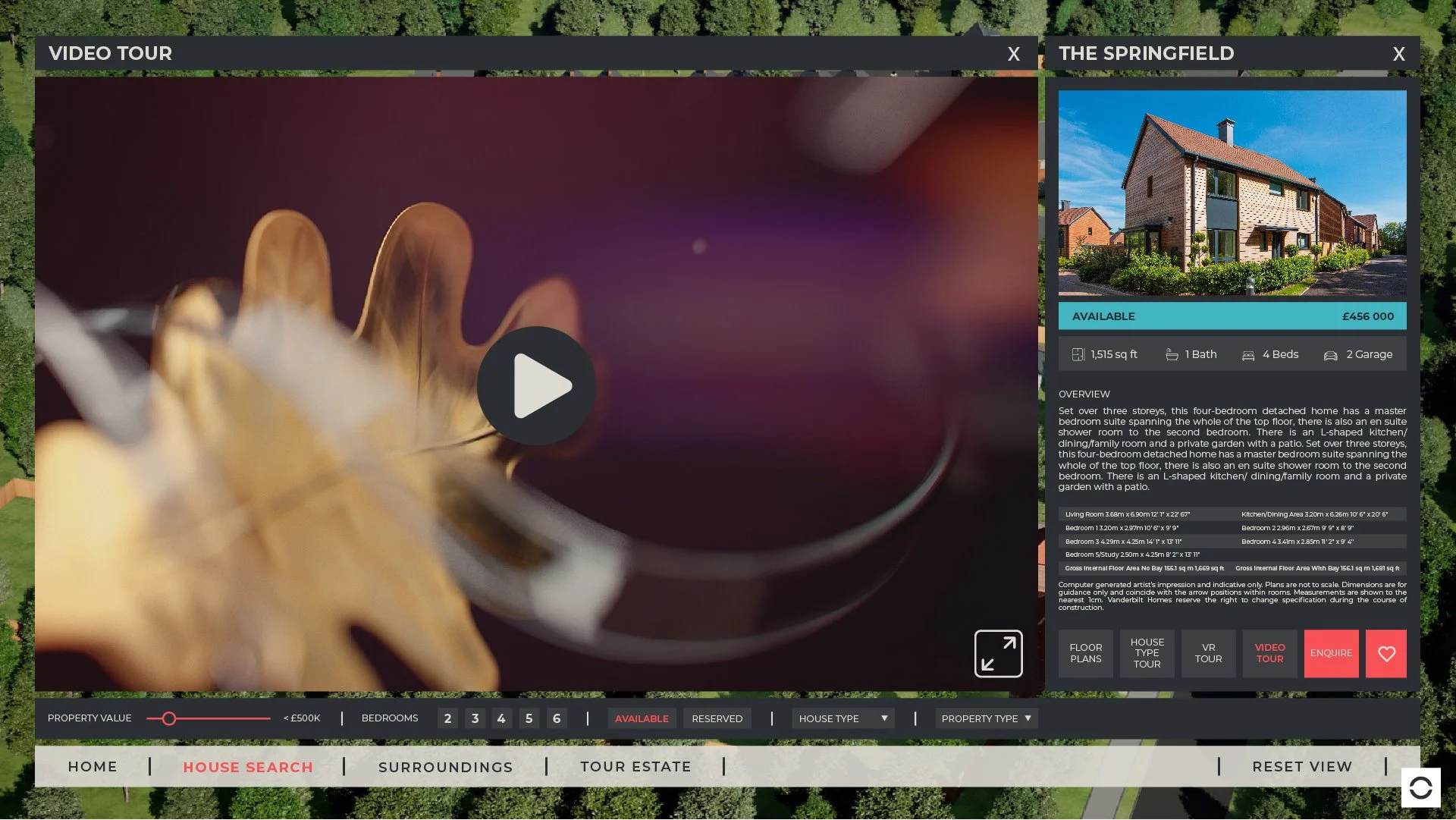Toggle the Available filter
The width and height of the screenshot is (1456, 820).
(642, 718)
